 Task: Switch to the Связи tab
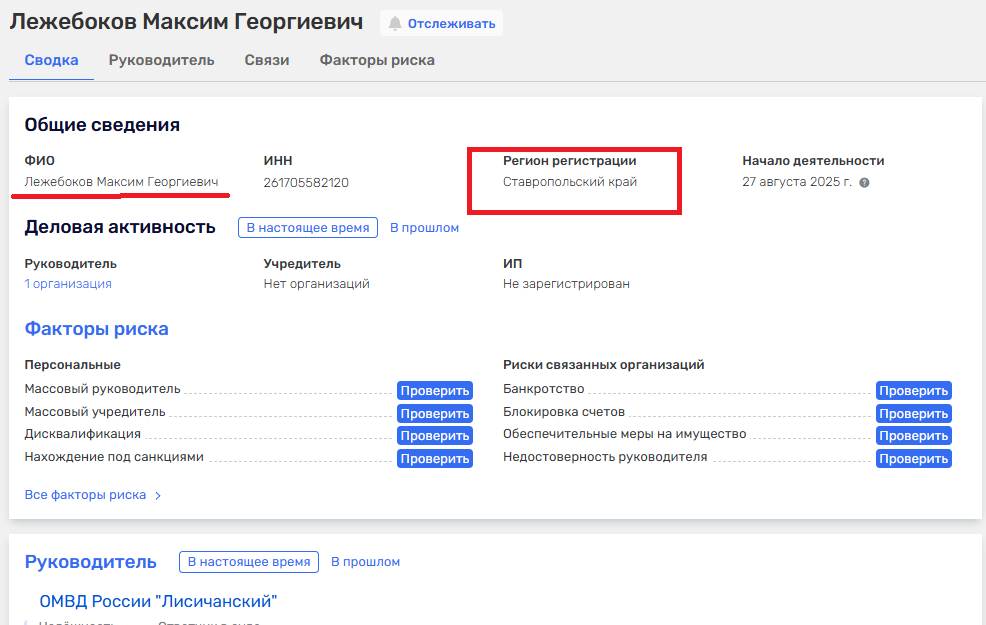click(267, 60)
